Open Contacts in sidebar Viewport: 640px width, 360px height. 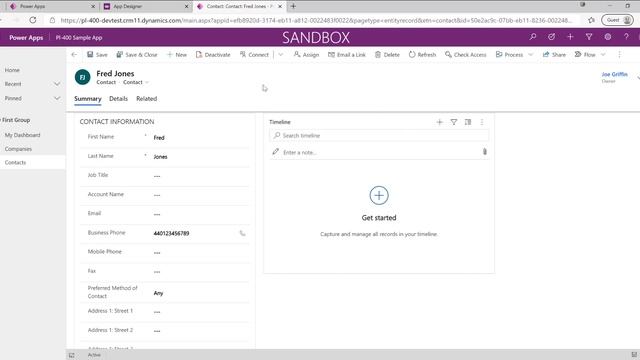[16, 162]
